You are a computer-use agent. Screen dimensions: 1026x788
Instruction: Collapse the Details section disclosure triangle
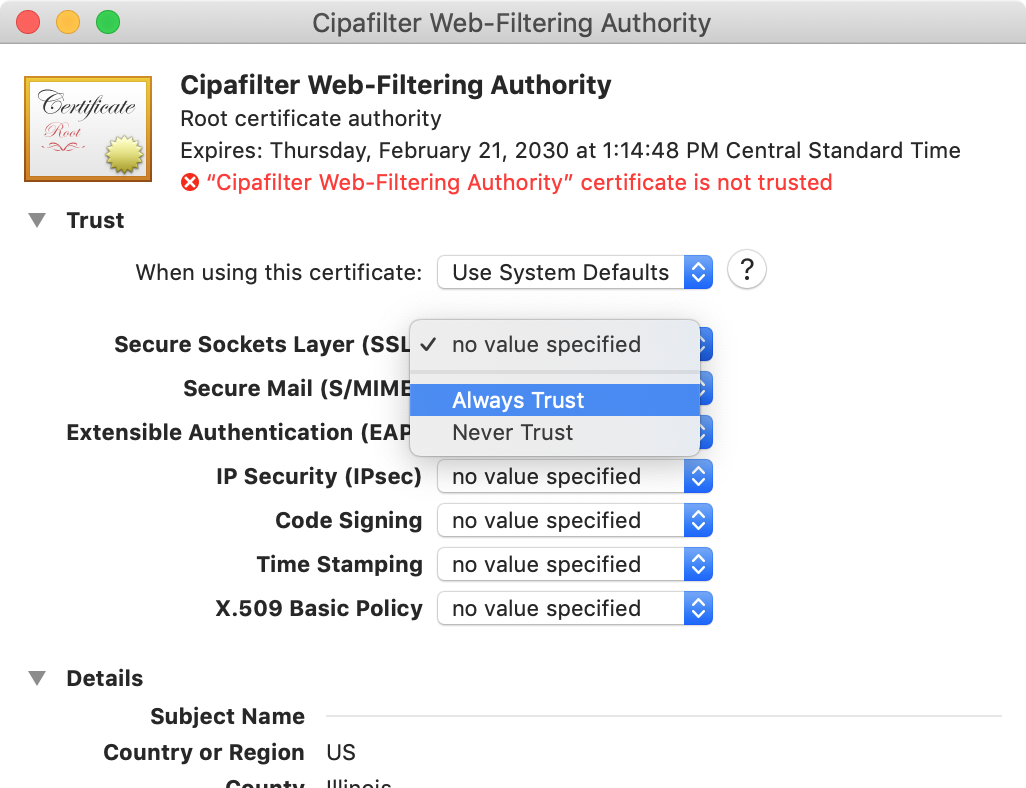[37, 678]
